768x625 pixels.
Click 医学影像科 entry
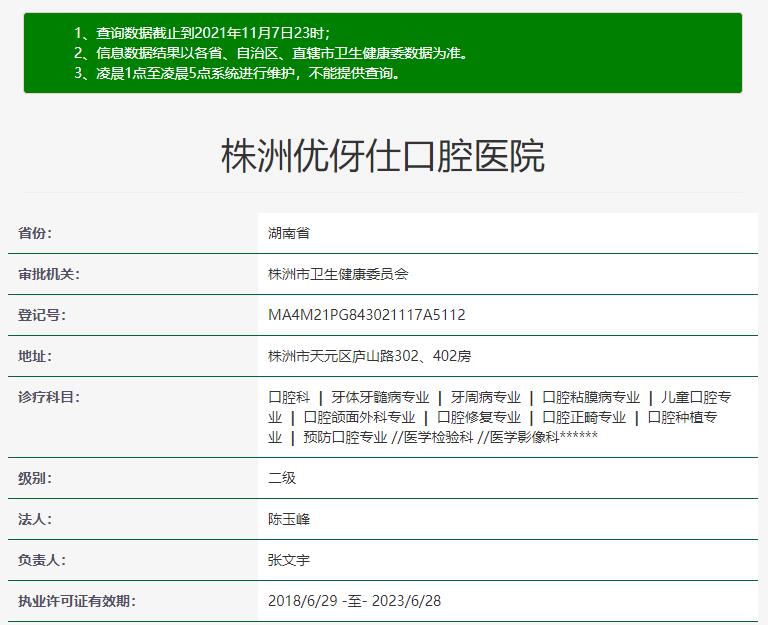pos(524,437)
